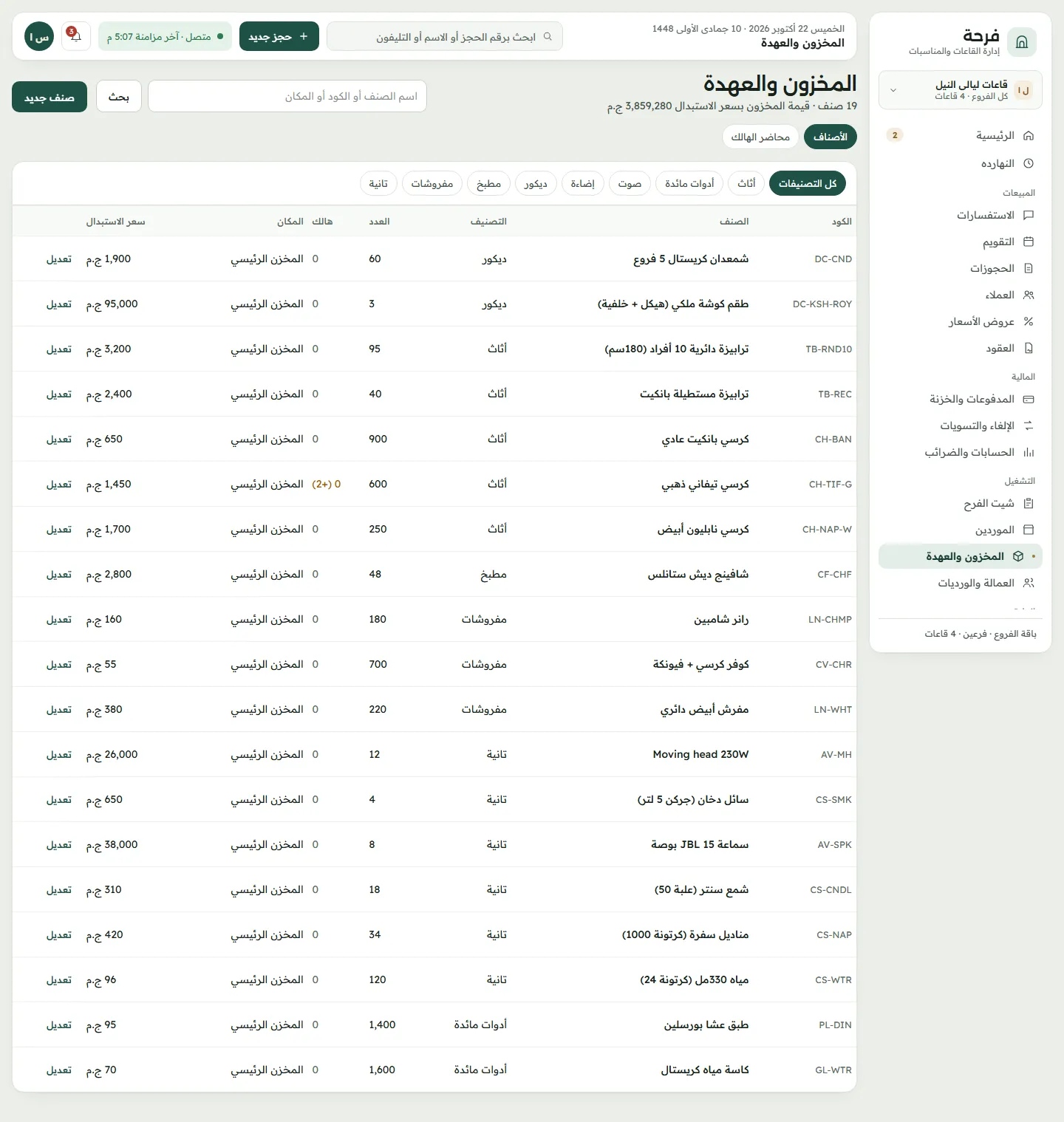This screenshot has width=1064, height=1122.
Task: Click the user avatar س ا
Action: (x=39, y=36)
